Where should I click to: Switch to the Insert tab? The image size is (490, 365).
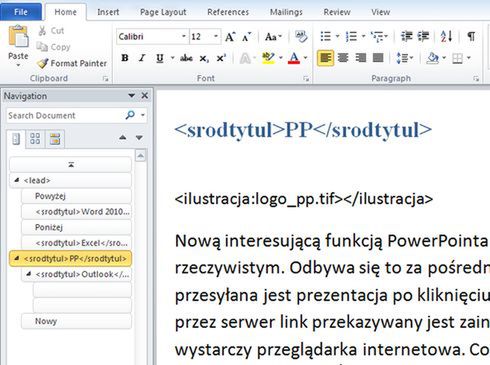pos(108,12)
